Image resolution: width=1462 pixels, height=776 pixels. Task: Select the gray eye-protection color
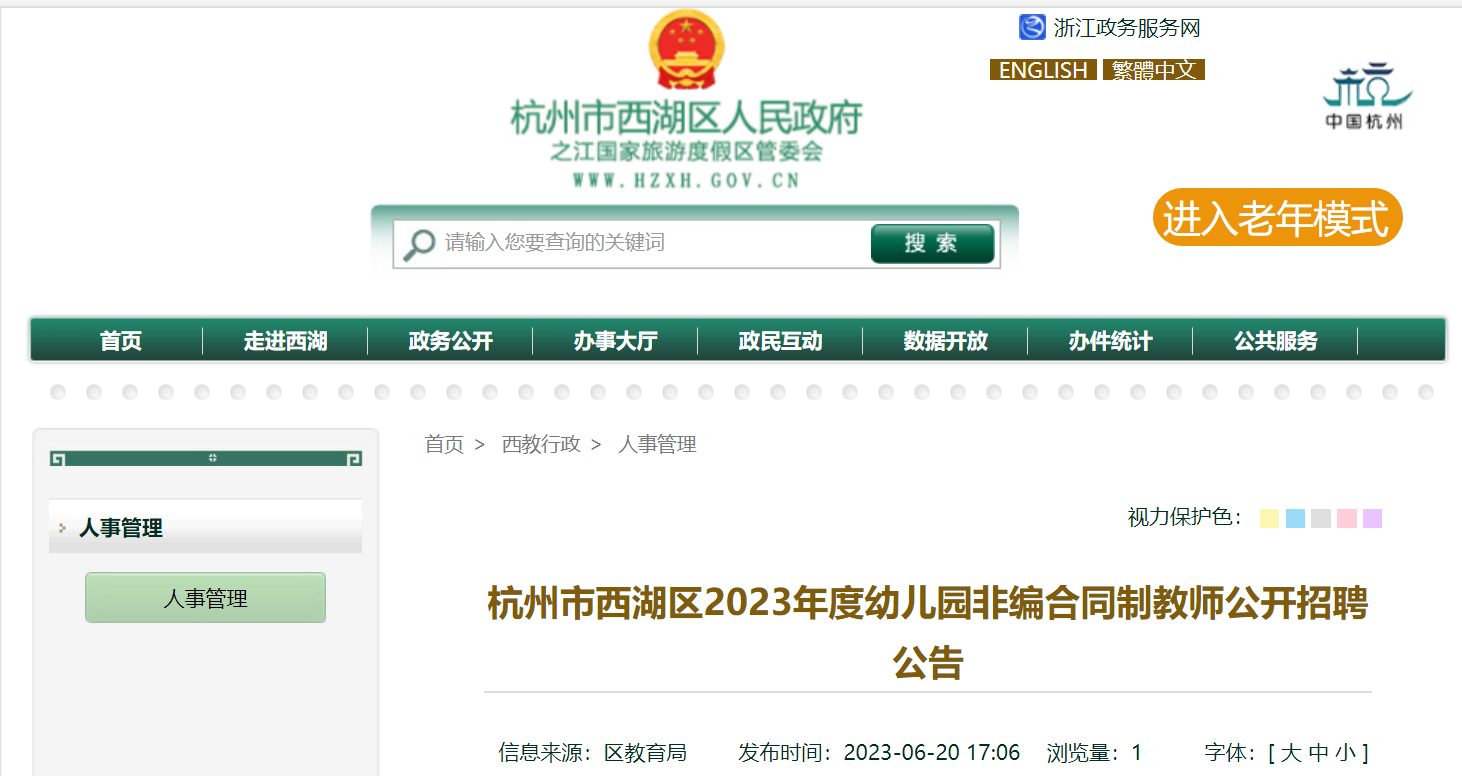1321,518
